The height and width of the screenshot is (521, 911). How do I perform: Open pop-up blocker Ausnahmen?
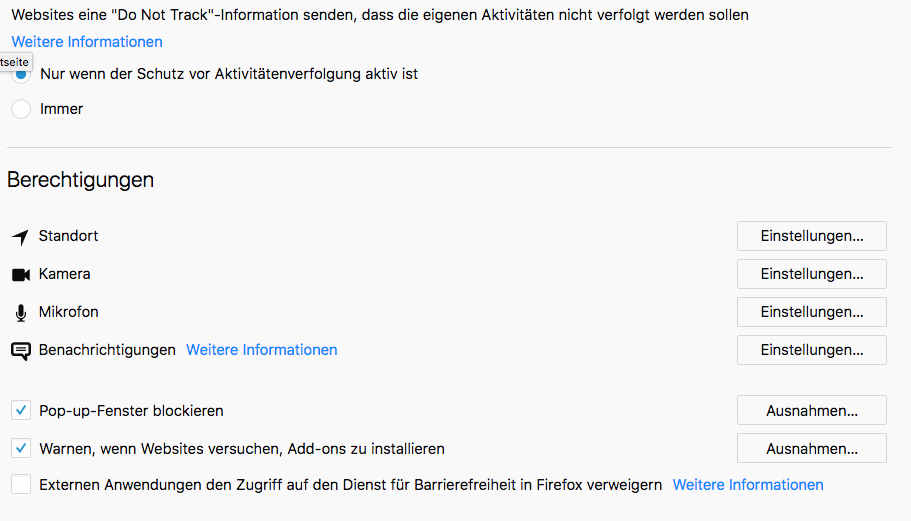811,410
